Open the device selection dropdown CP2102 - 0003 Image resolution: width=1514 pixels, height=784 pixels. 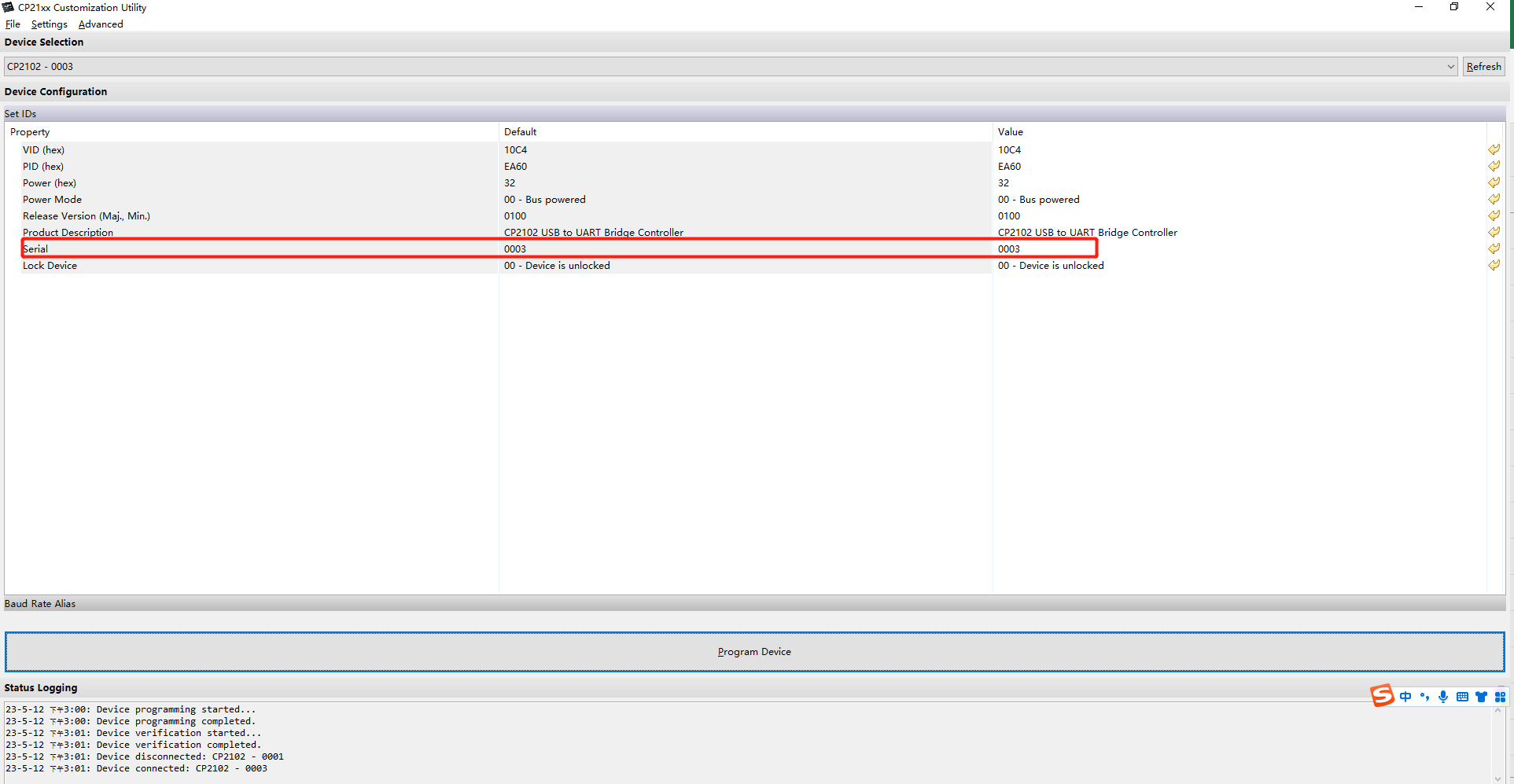tap(731, 67)
